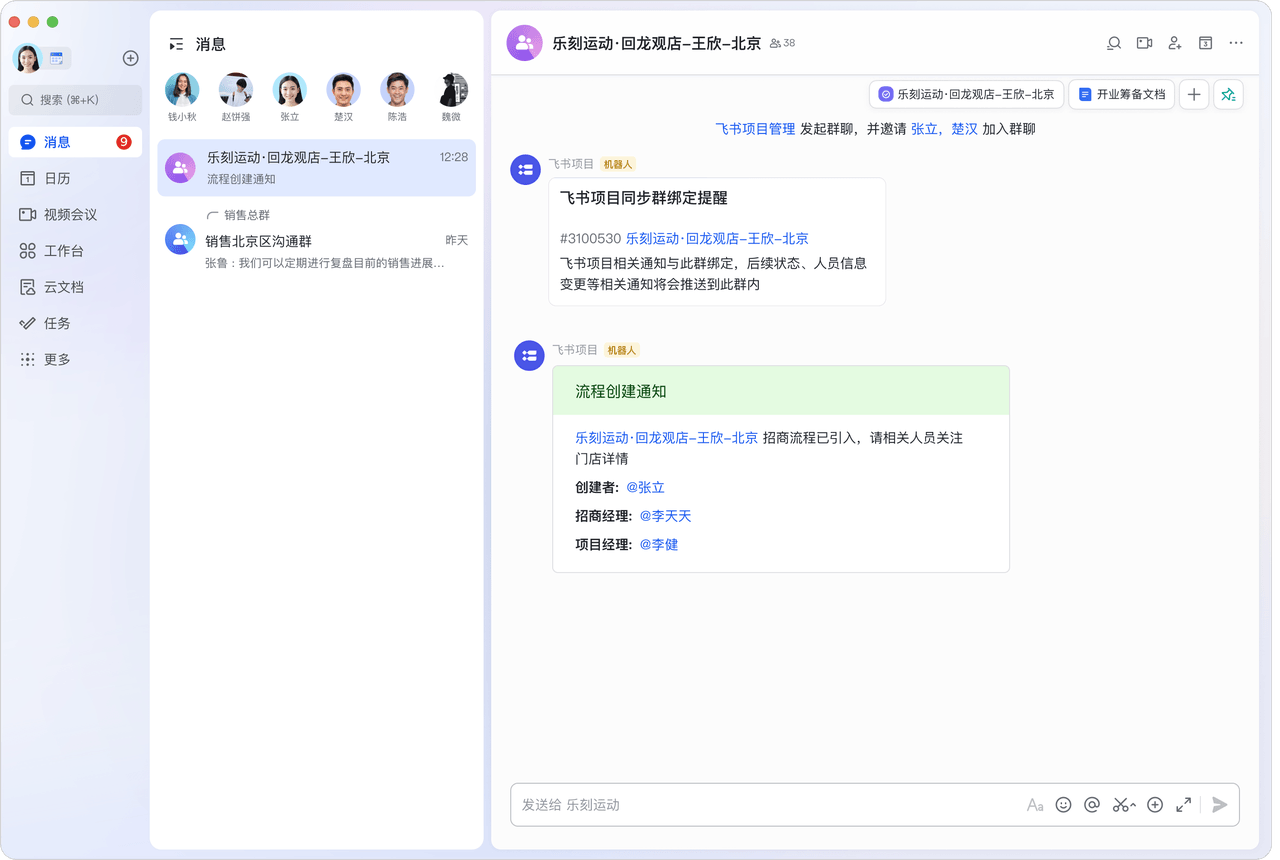Click the 飞书项目管理 link

click(755, 129)
